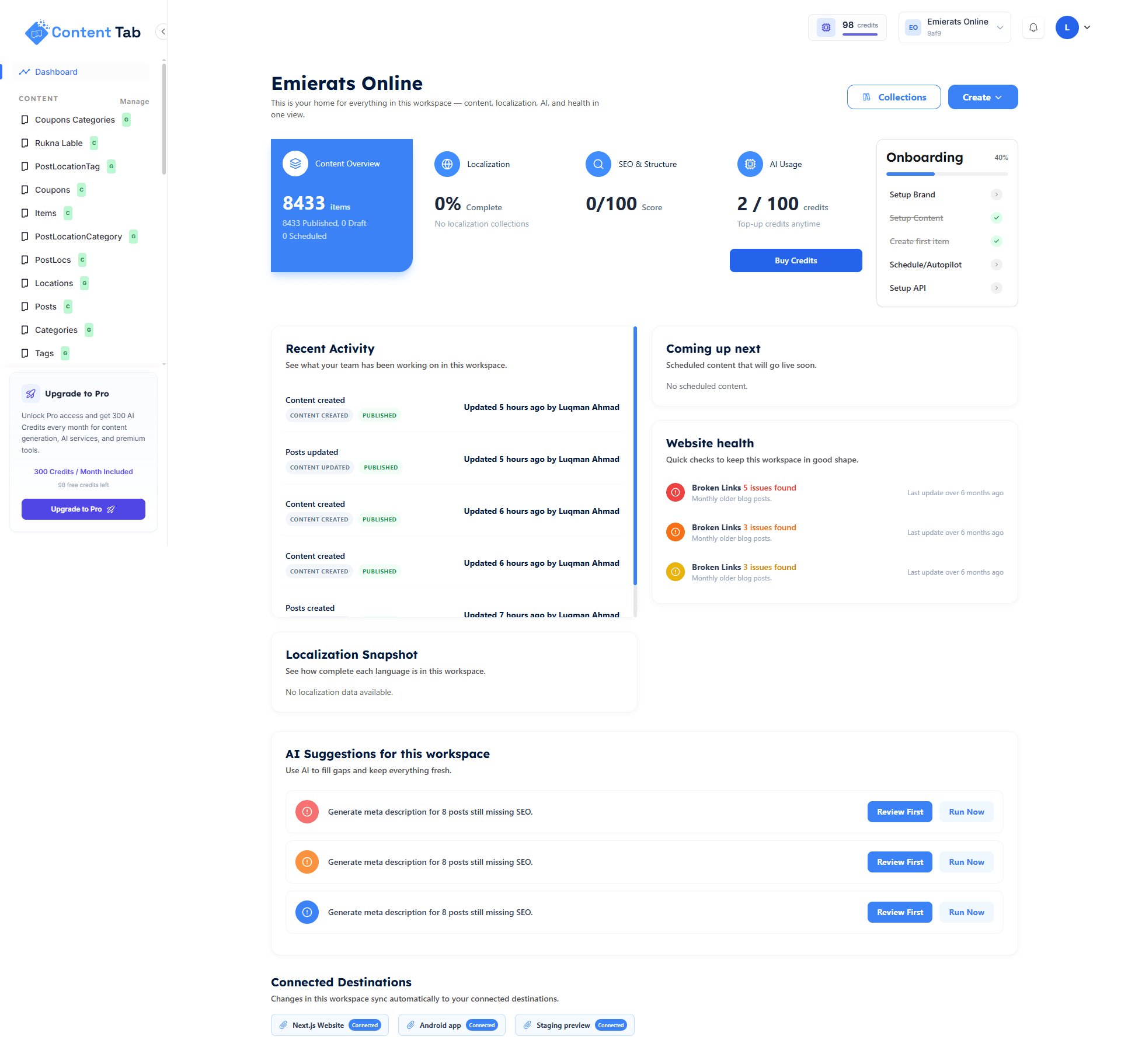
Task: Click the Buy Credits button
Action: click(x=796, y=260)
